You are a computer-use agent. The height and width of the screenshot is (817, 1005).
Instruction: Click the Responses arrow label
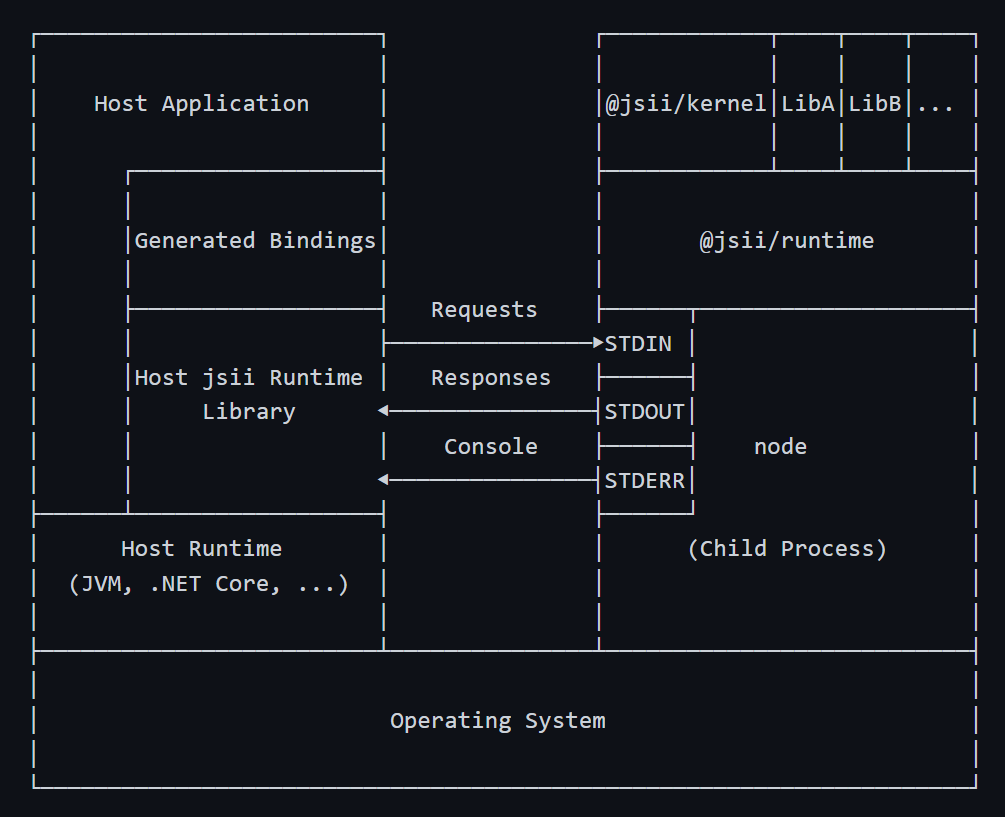point(491,377)
